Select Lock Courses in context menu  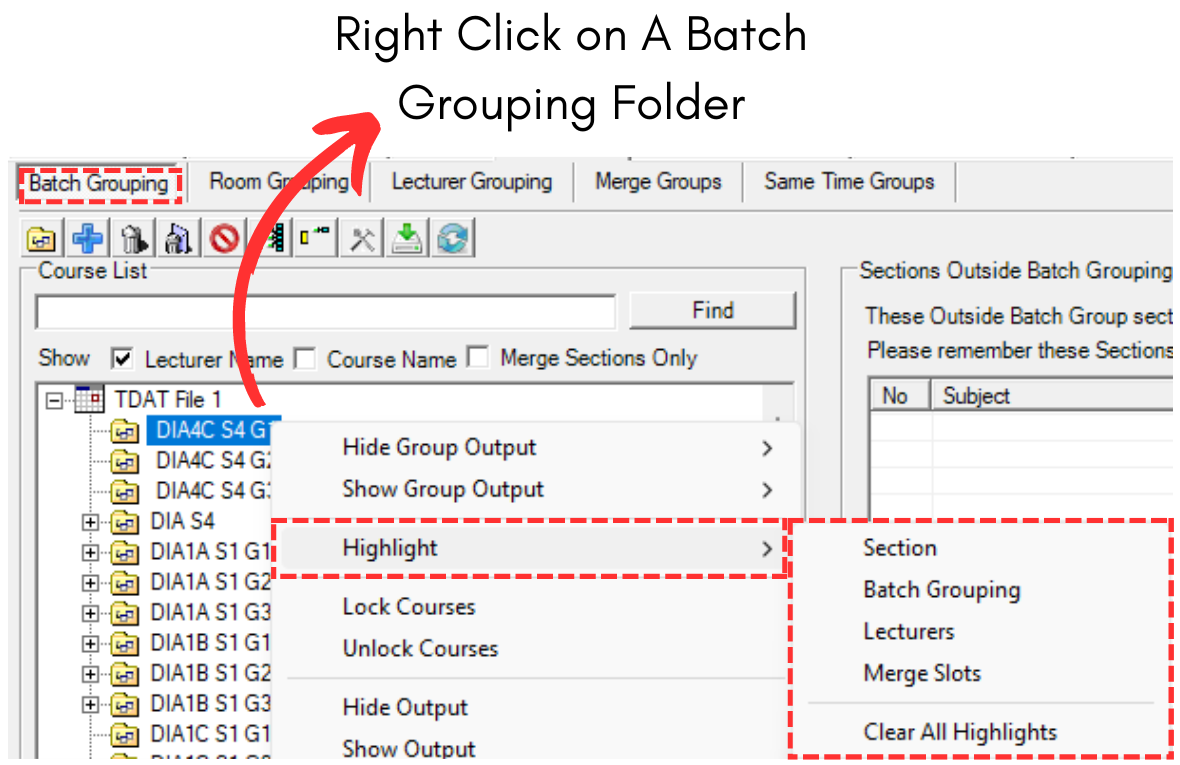coord(408,607)
